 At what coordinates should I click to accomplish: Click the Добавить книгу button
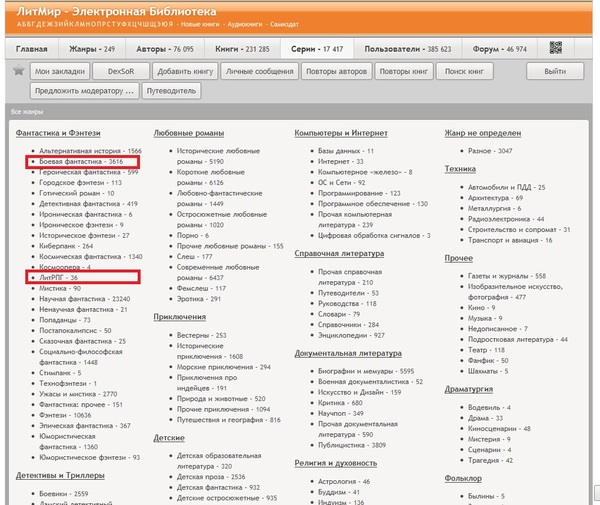click(x=186, y=72)
